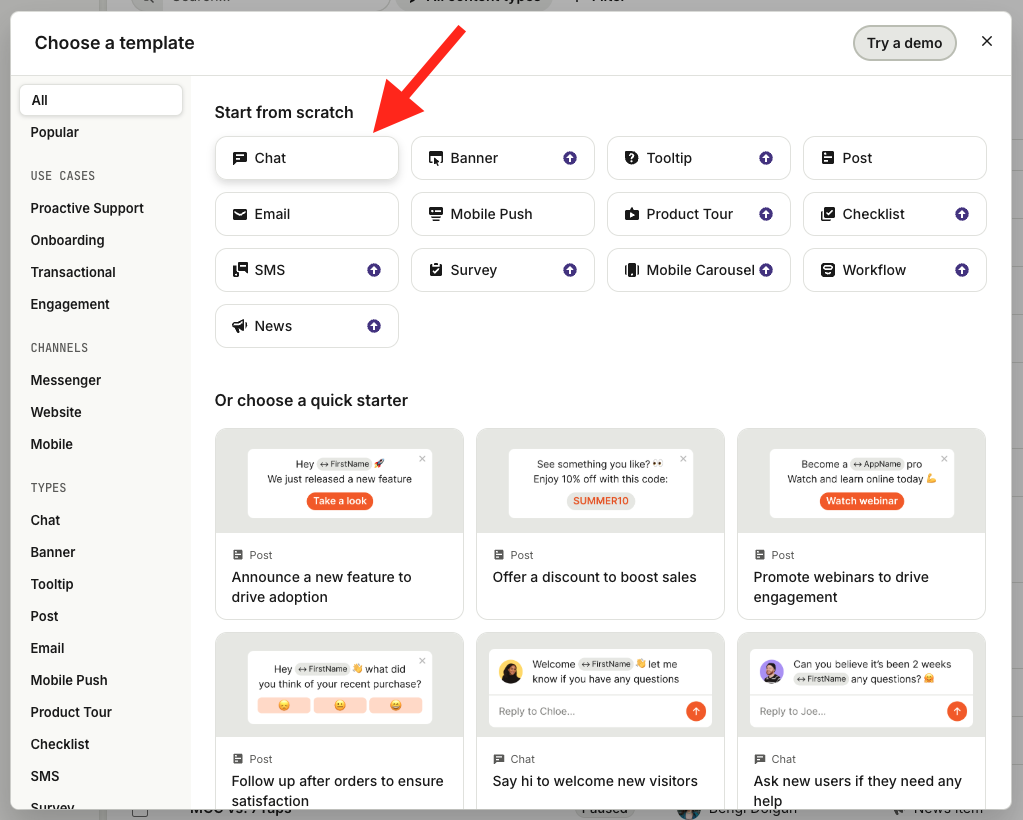Click the Post icon in Start from scratch

828,158
